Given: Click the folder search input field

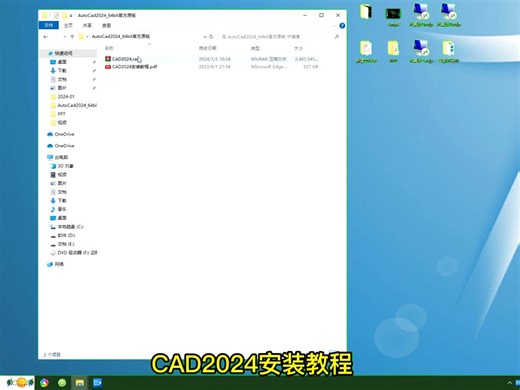Looking at the screenshot, I should pos(277,37).
